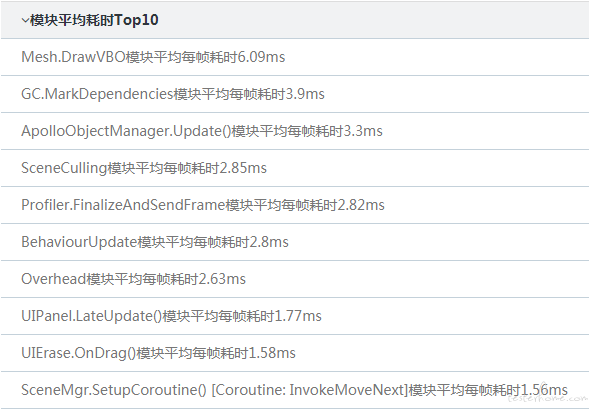Image resolution: width=589 pixels, height=410 pixels.
Task: Click SceneMgr.SetupCoroutine() InvokeMoveNext row
Action: pos(294,390)
